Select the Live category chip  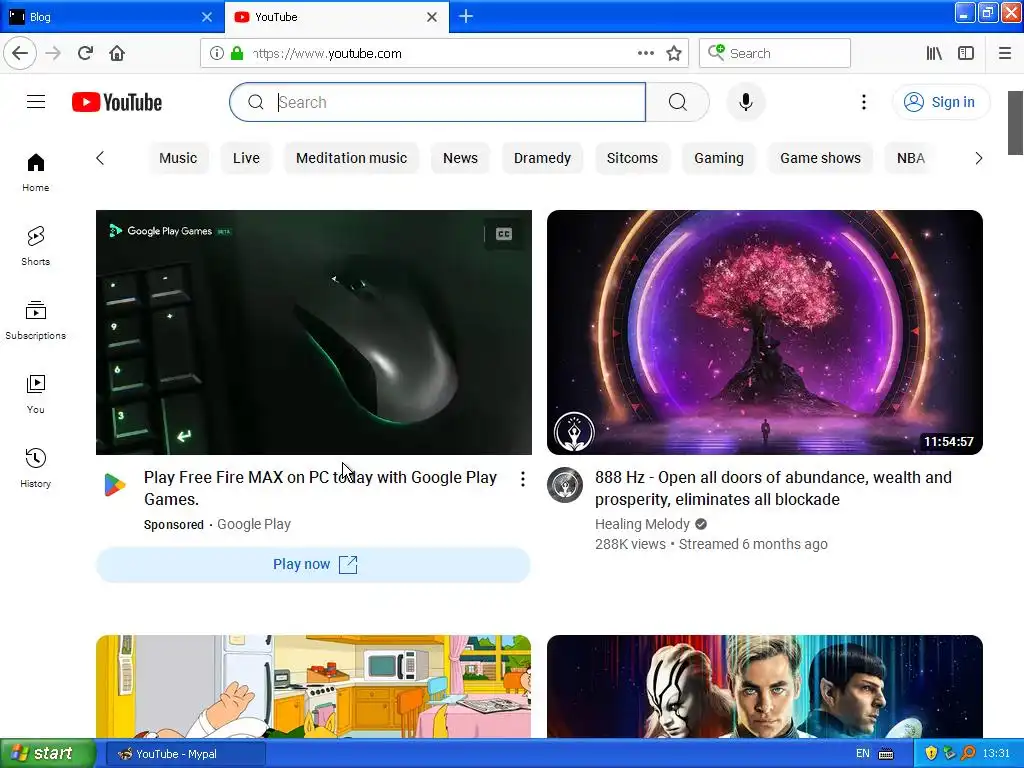tap(246, 158)
